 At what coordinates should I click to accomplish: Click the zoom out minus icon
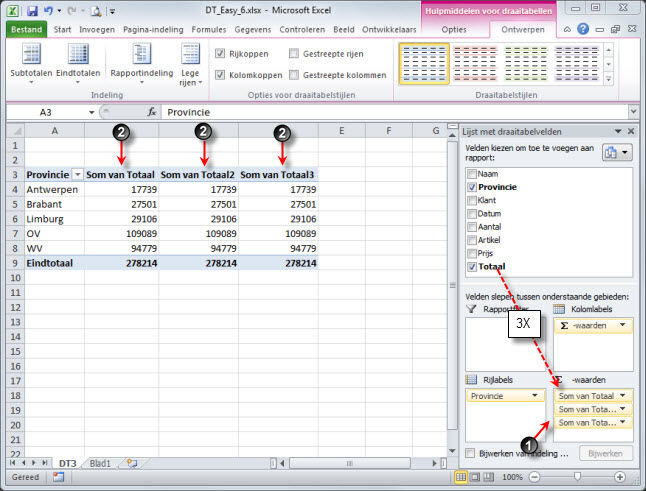(534, 477)
